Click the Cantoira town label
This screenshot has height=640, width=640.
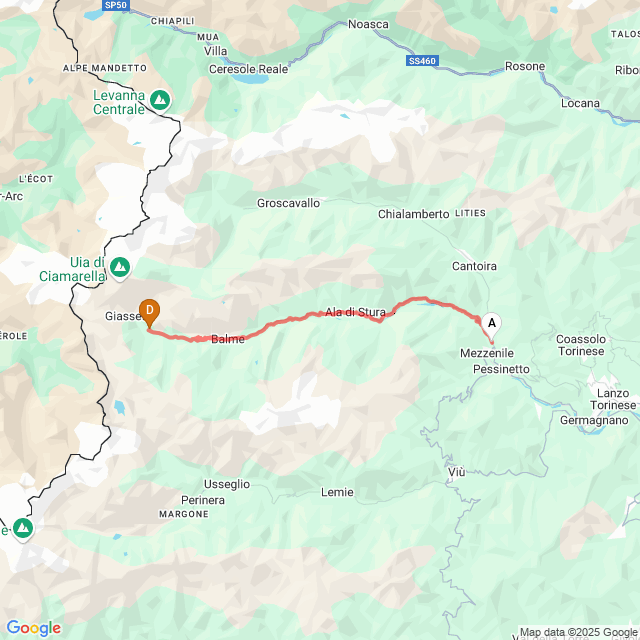coord(474,266)
